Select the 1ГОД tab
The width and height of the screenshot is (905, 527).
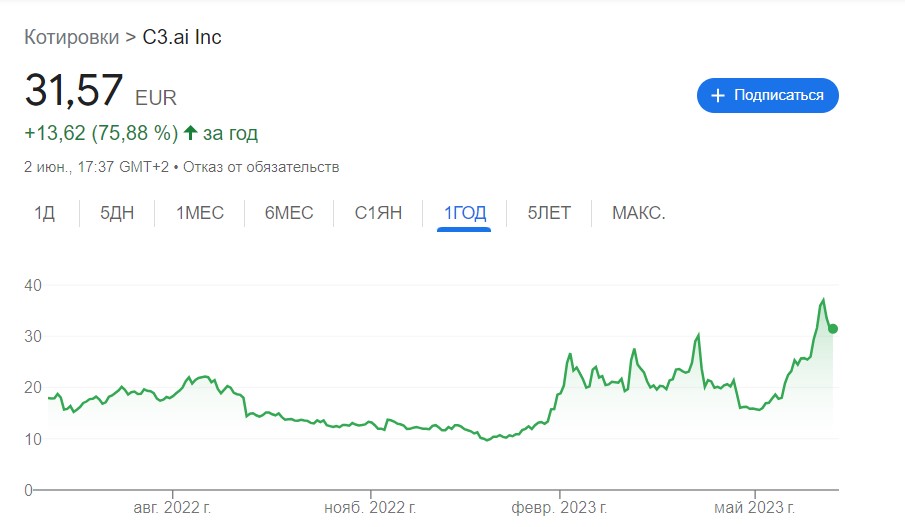click(x=465, y=212)
